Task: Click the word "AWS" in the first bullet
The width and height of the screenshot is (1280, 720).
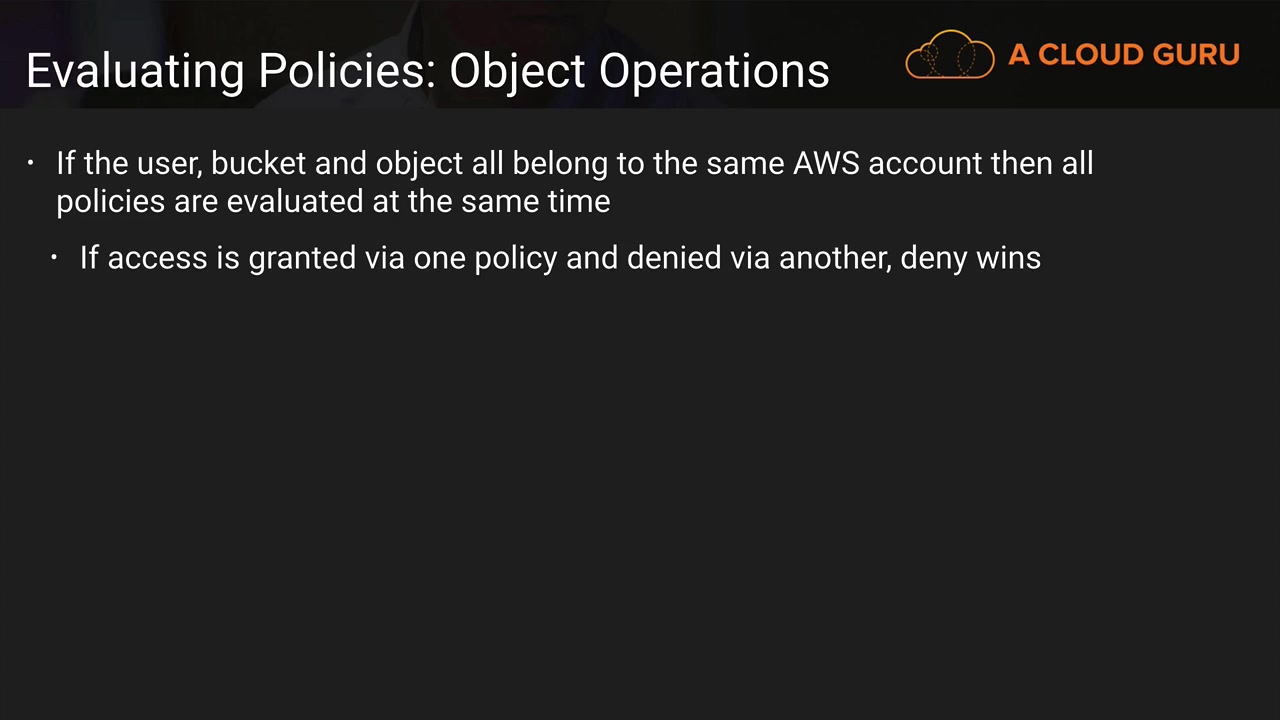Action: (826, 163)
